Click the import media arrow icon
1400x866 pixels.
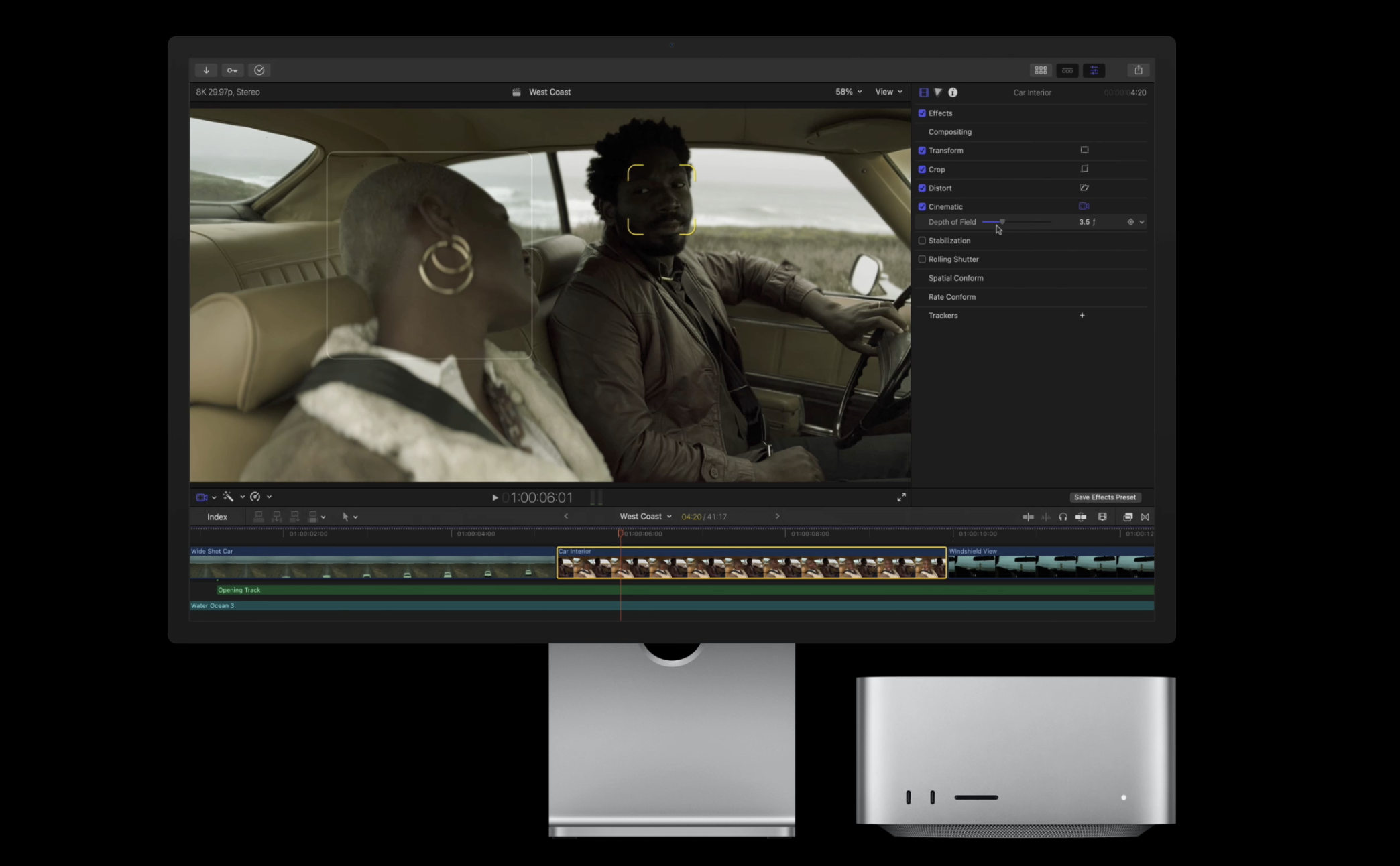click(x=206, y=70)
